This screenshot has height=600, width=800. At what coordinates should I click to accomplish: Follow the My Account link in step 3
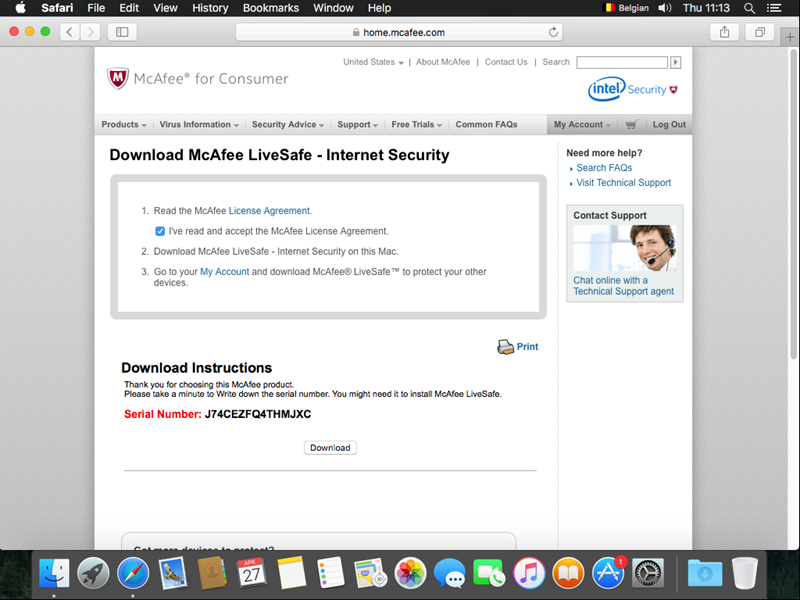tap(224, 272)
